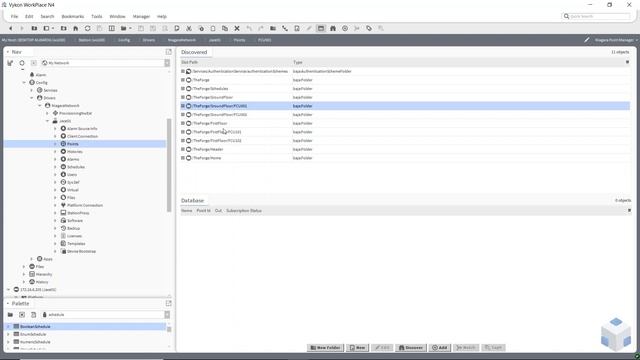Click the Cut scissors icon in toolbar
The height and width of the screenshot is (360, 640).
click(x=189, y=29)
